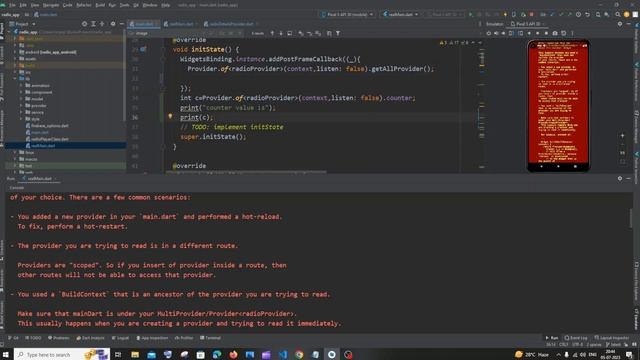Viewport: 640px width, 360px height.
Task: Open the File menu
Action: 12,5
